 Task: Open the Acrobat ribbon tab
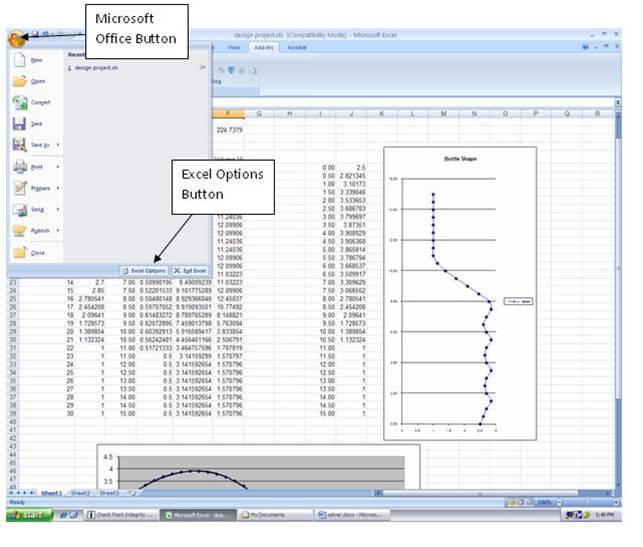point(297,48)
